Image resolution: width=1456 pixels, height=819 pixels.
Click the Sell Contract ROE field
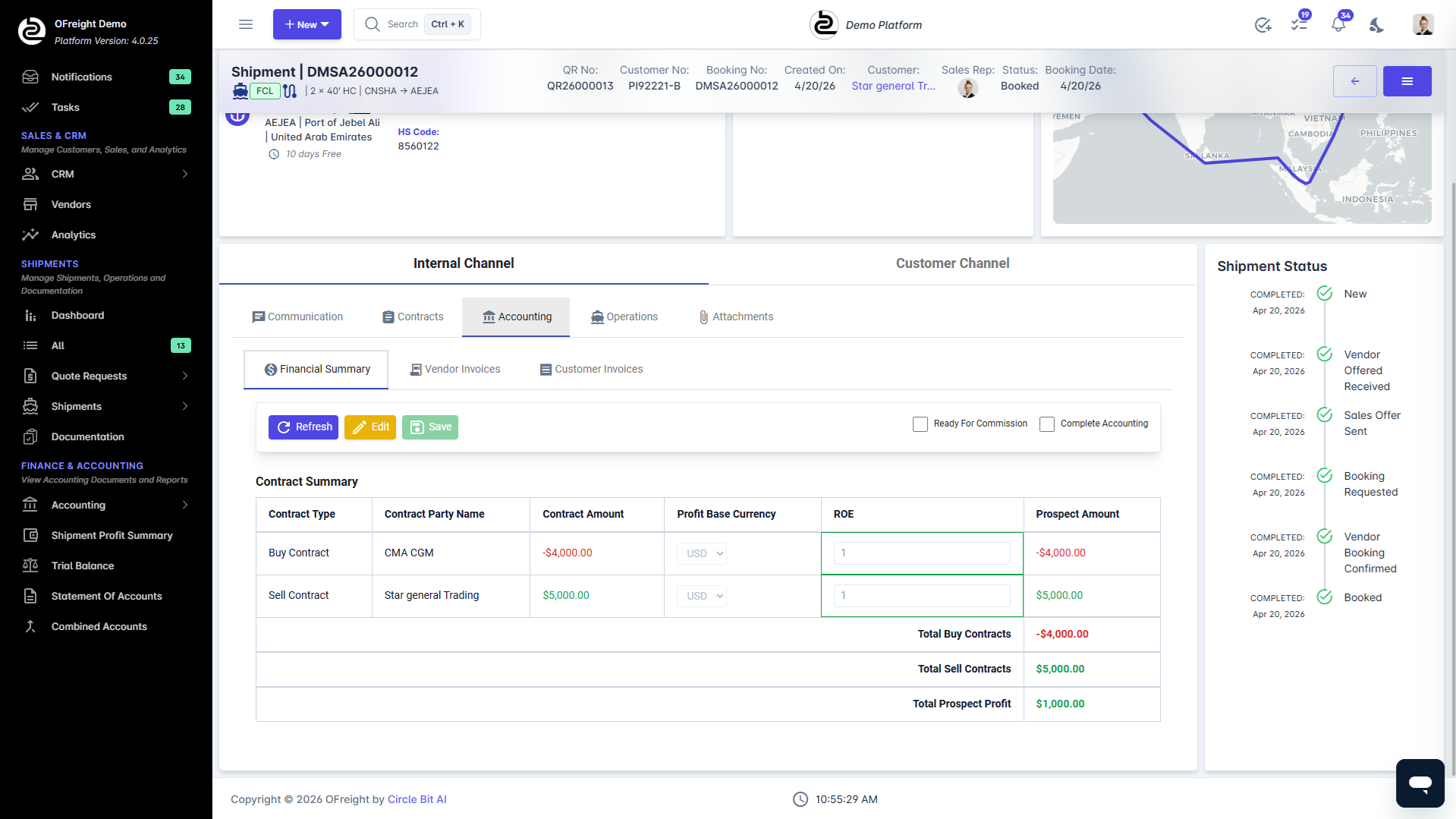(922, 596)
